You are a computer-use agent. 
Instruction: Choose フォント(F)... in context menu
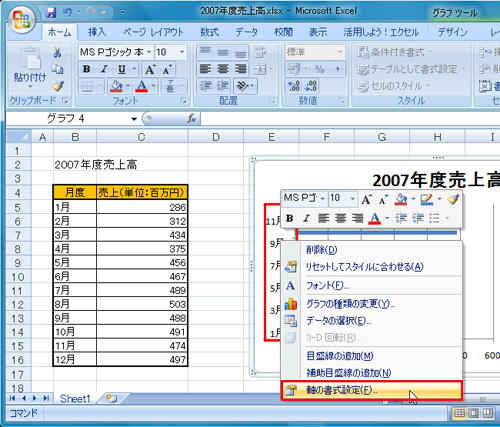pos(371,285)
